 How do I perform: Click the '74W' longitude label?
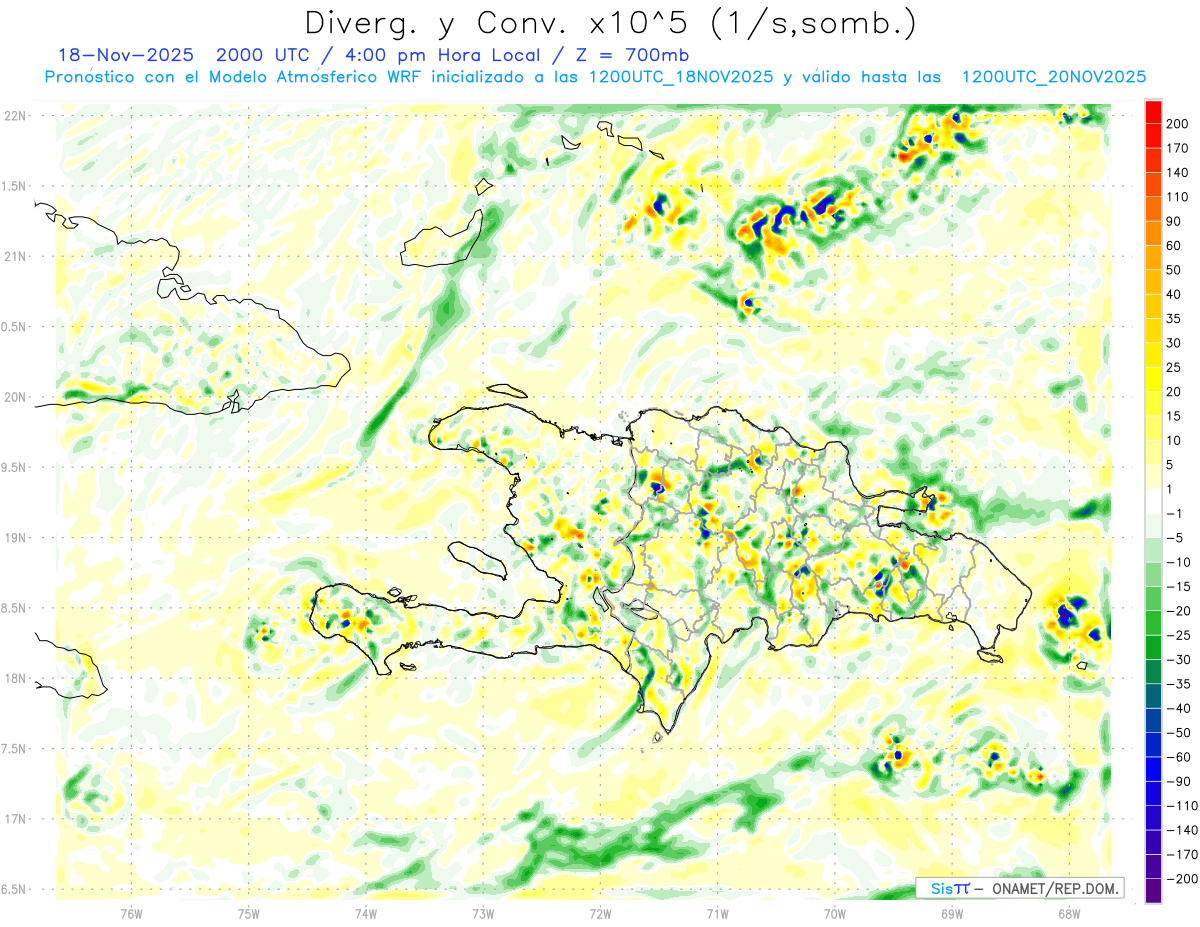click(x=366, y=914)
